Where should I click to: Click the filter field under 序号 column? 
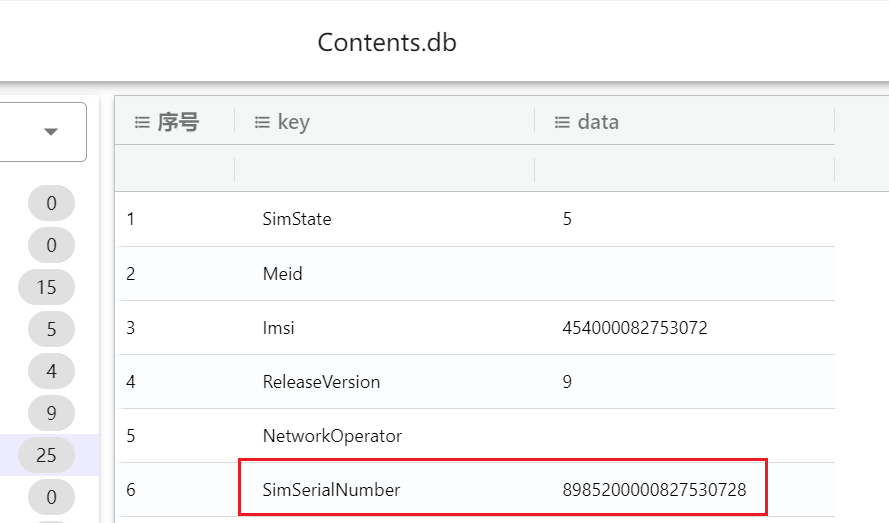coord(176,169)
